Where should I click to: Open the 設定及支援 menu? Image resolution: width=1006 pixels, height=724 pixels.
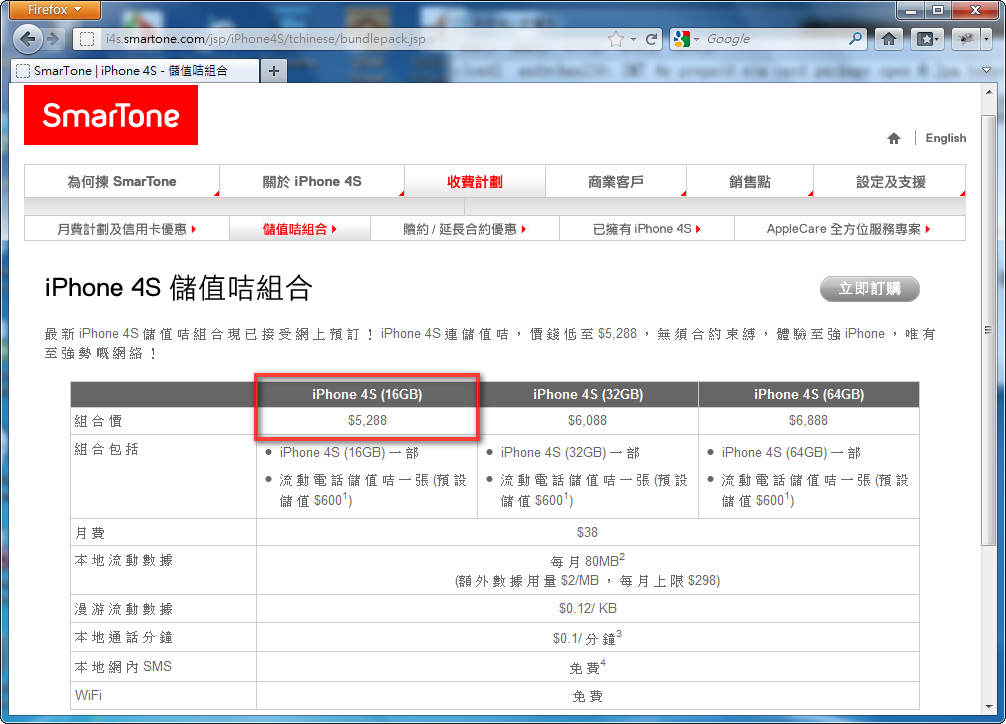pyautogui.click(x=891, y=182)
